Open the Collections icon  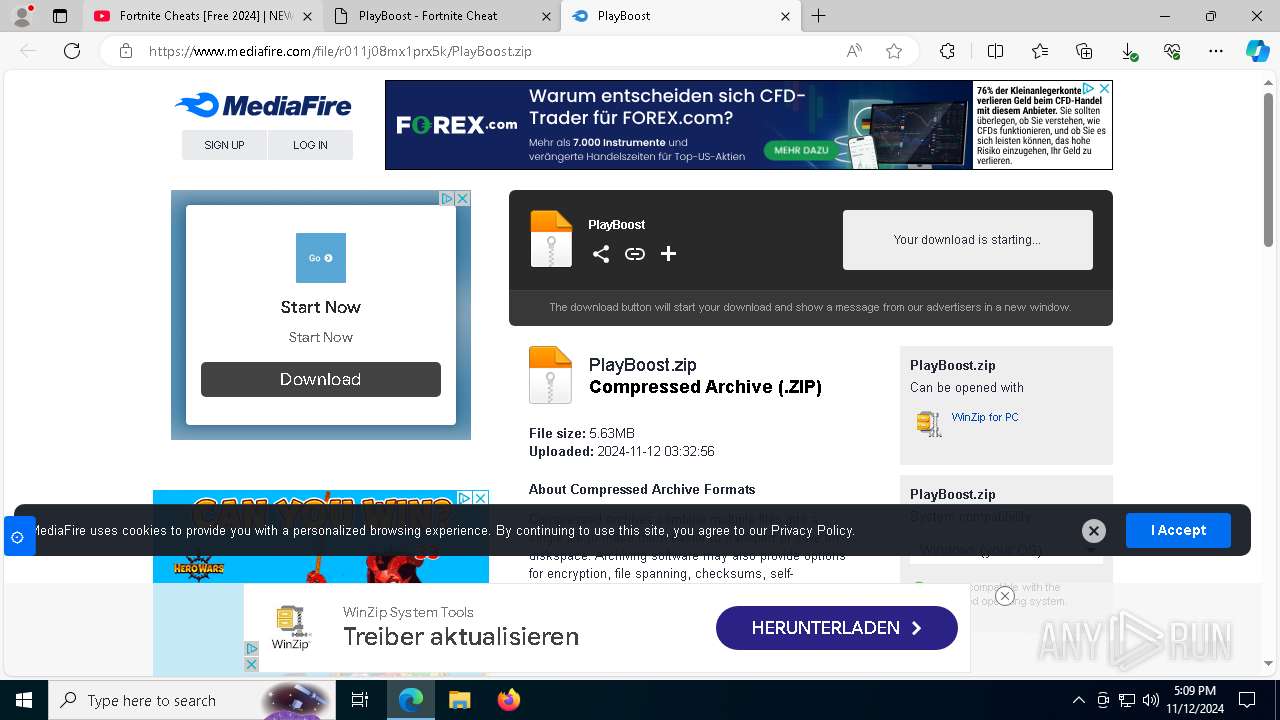pos(1084,51)
